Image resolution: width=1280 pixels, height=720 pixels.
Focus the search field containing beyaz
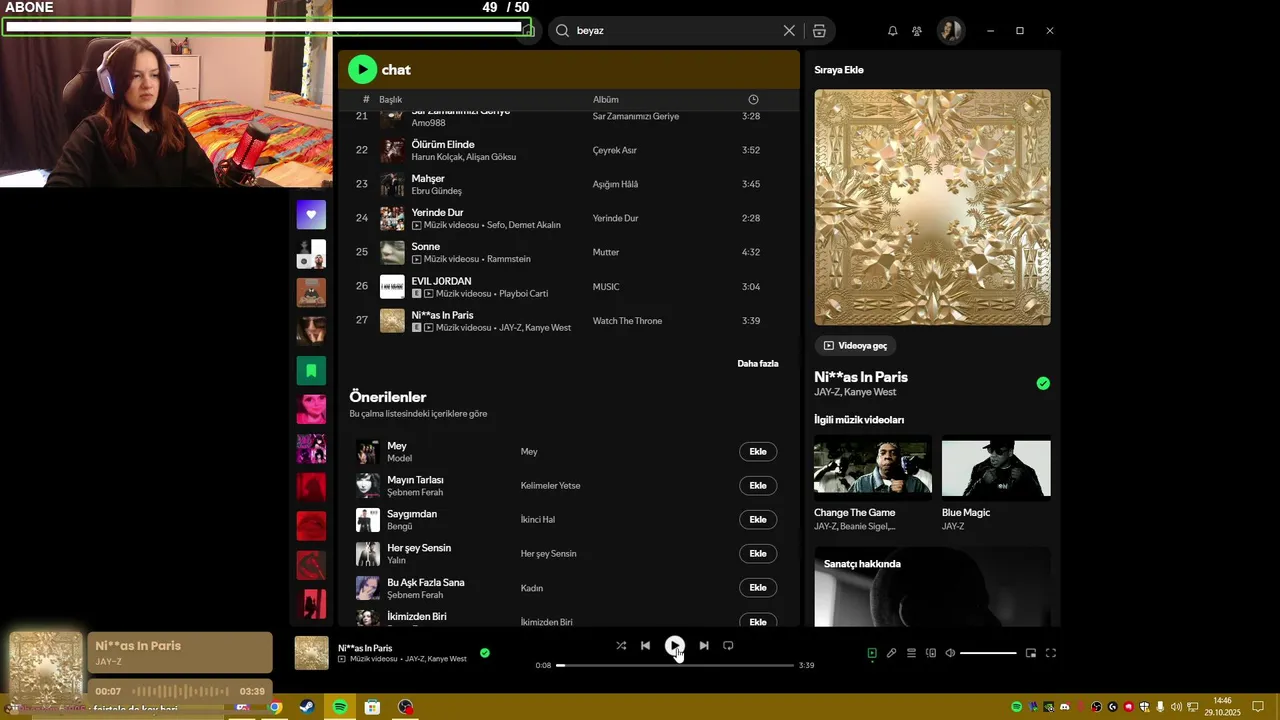coord(675,31)
